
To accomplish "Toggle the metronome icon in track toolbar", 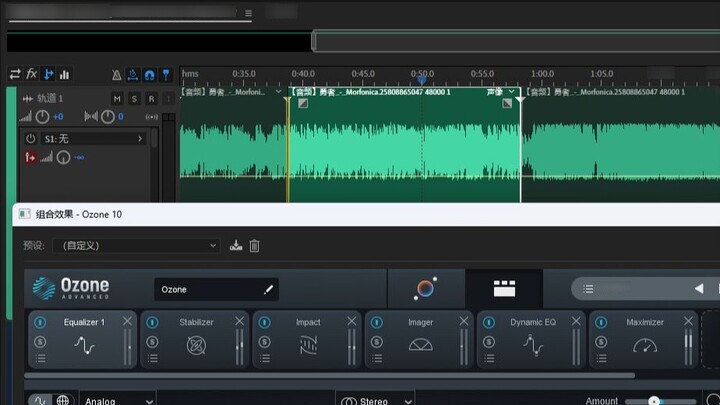I will coord(116,74).
